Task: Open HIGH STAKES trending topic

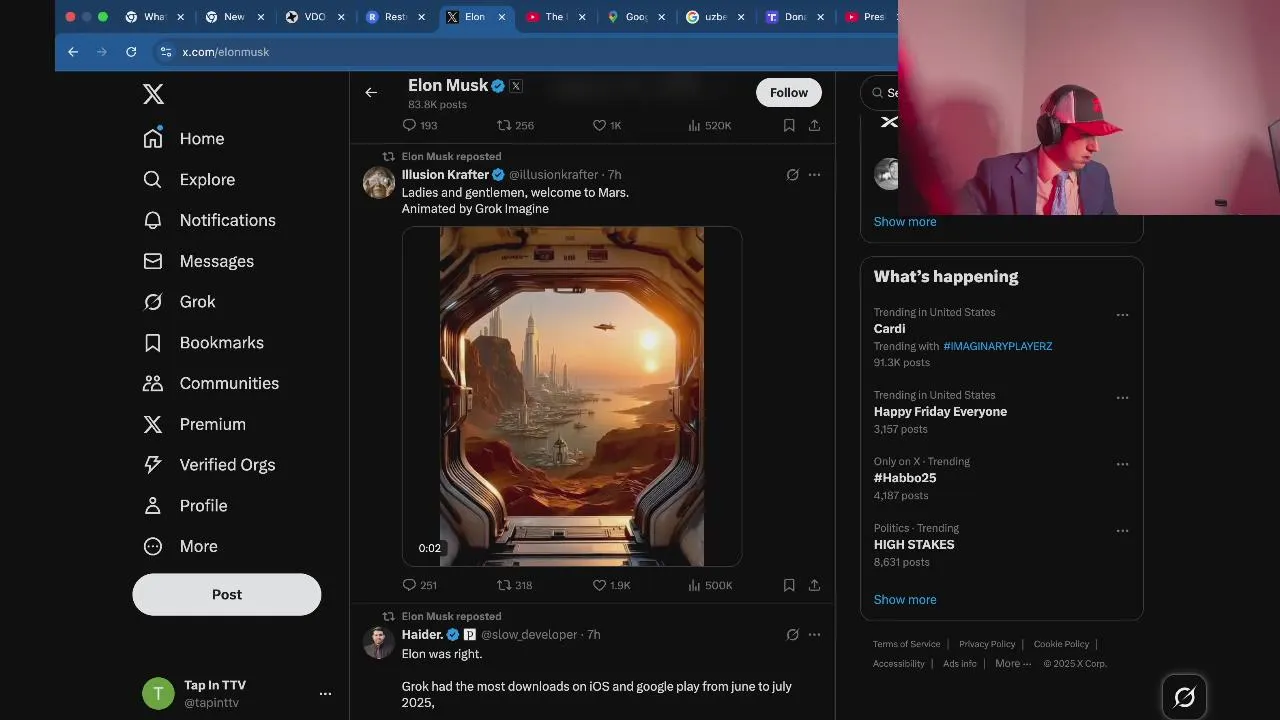Action: [914, 545]
